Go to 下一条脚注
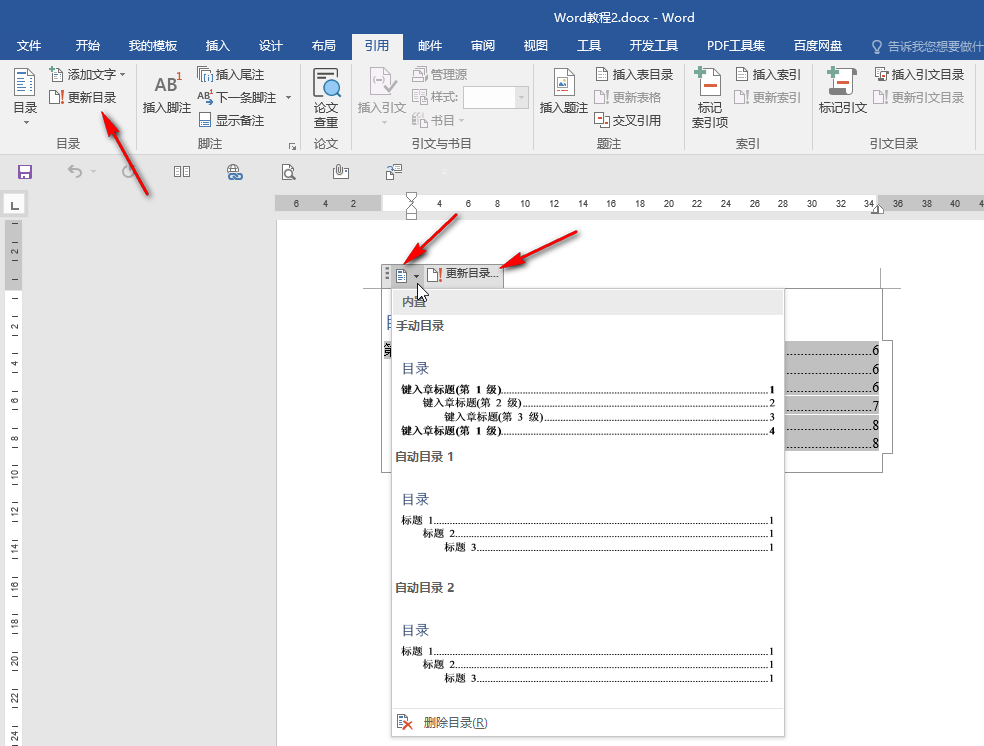This screenshot has height=746, width=984. pyautogui.click(x=237, y=97)
